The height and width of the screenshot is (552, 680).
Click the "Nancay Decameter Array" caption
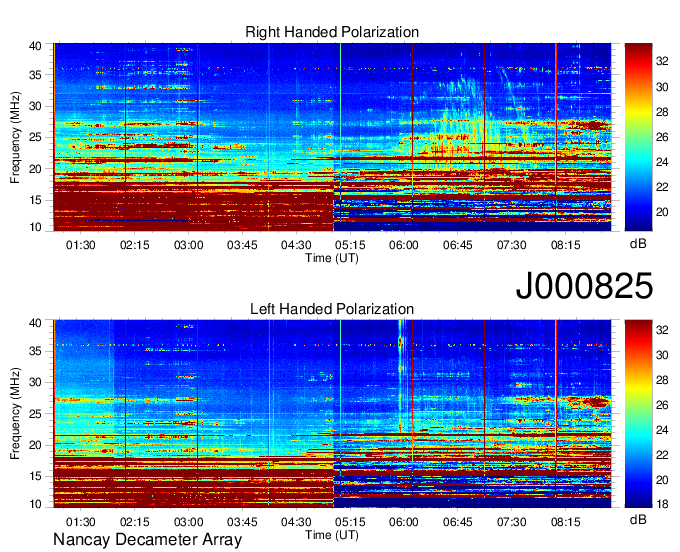pos(147,540)
